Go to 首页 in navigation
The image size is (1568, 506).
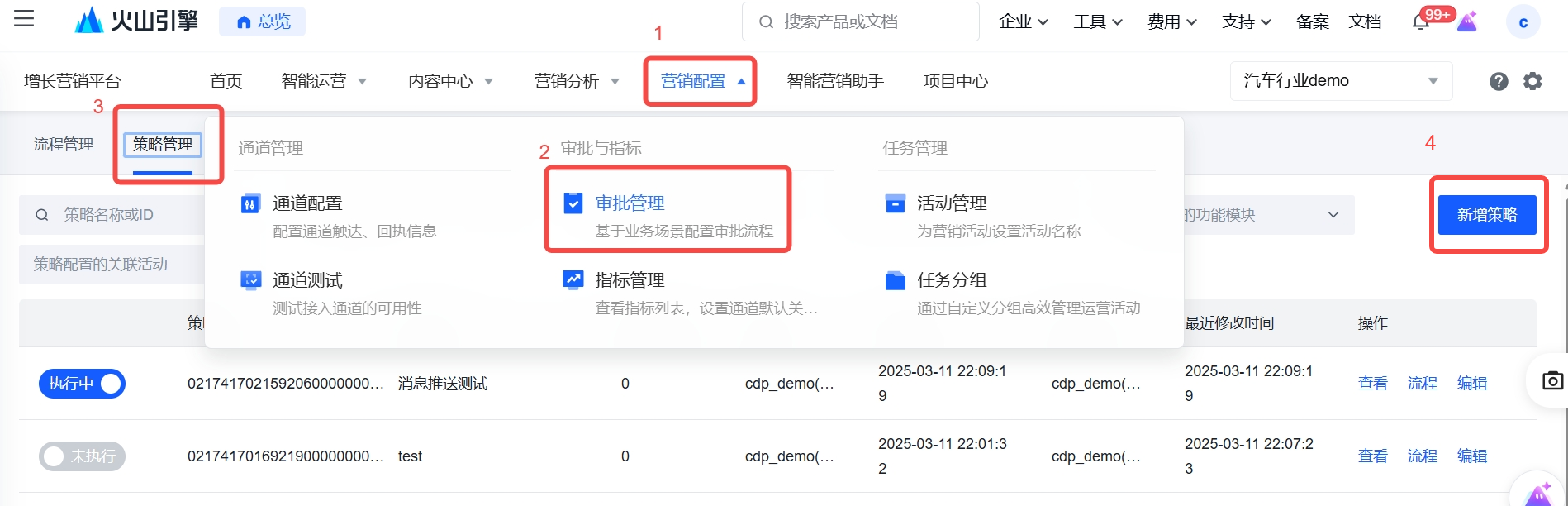(226, 81)
